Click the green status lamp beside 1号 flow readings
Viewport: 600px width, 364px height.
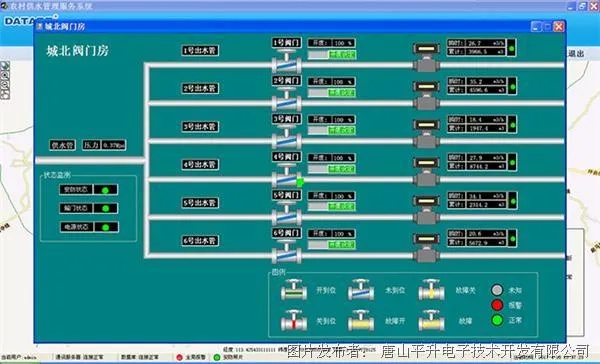pos(512,48)
